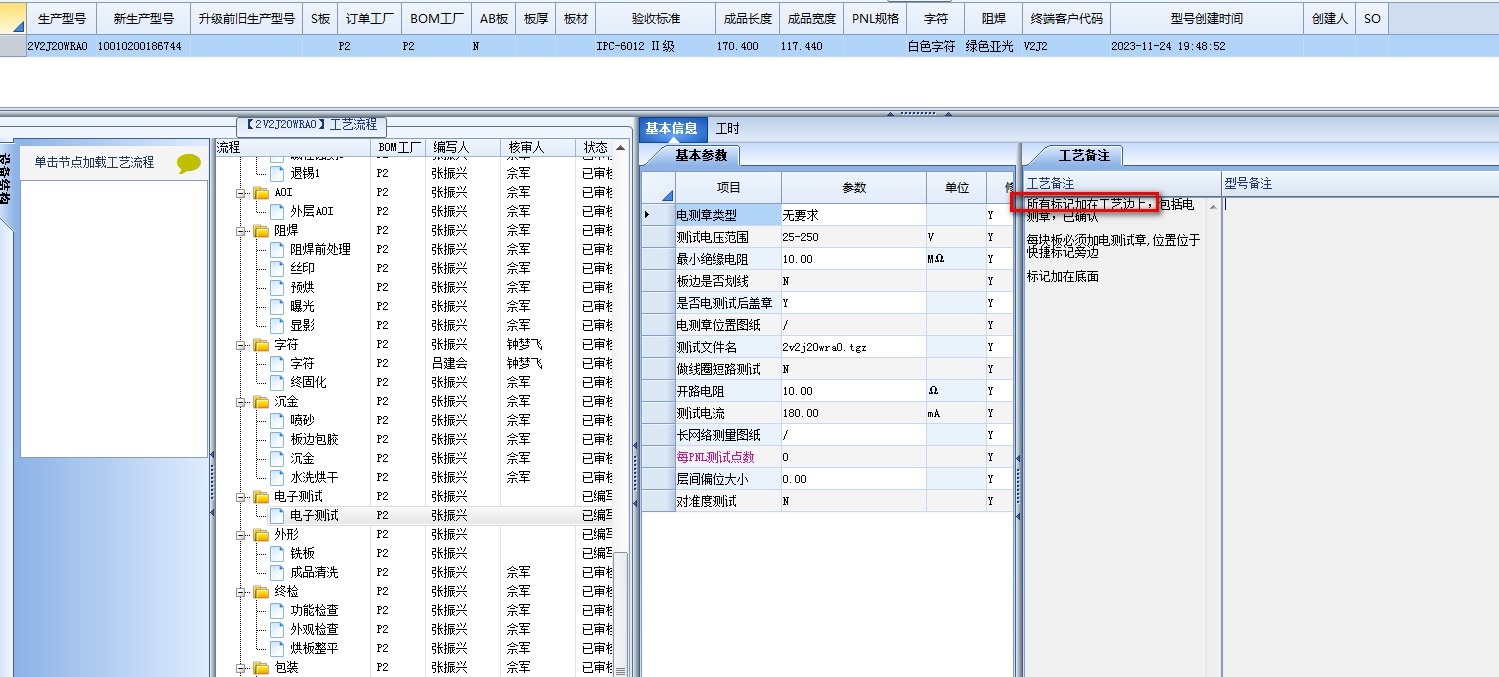Switch to the 基本信息 tab
Screen dimensions: 1499x677
671,128
